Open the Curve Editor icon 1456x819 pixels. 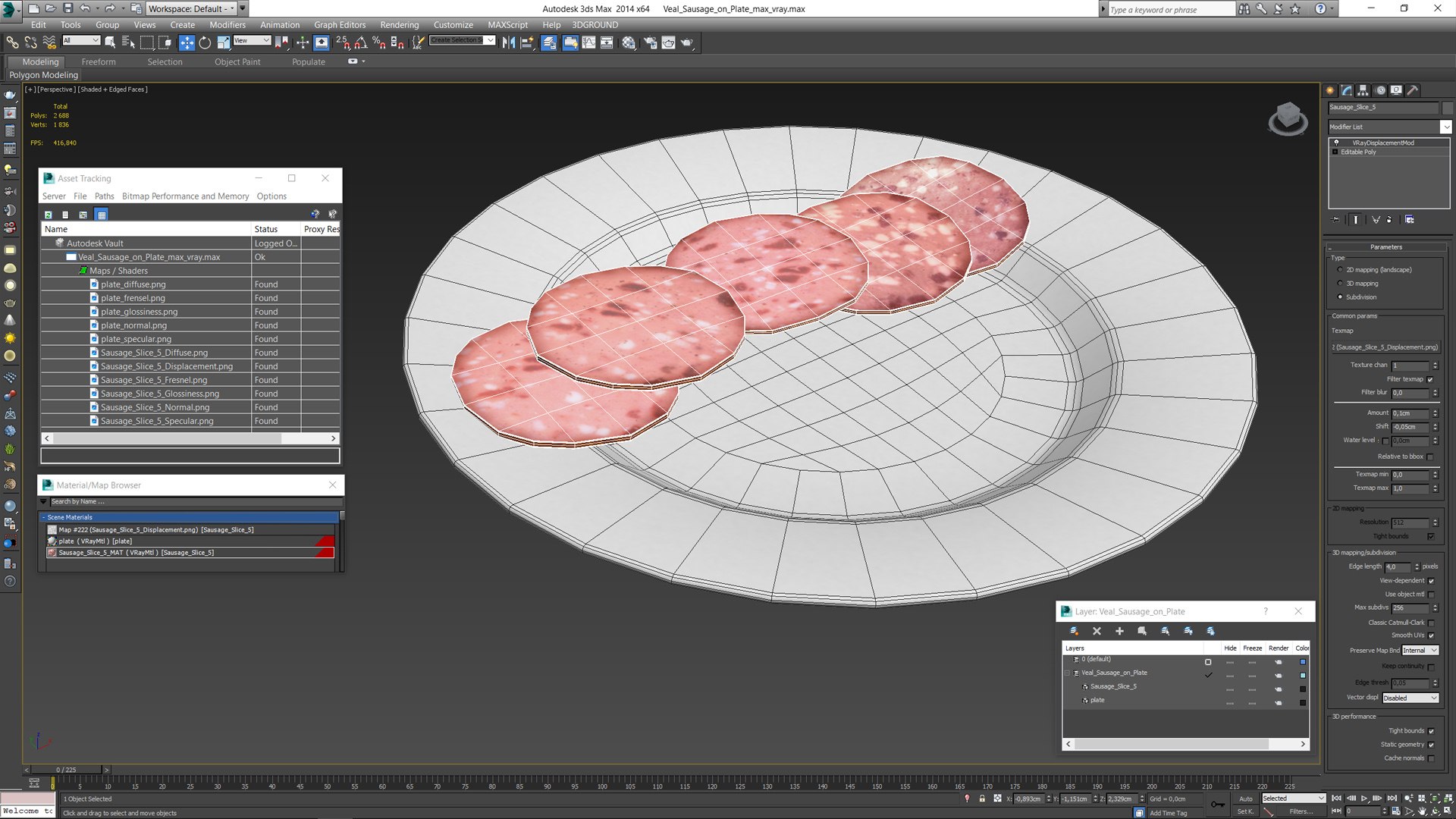point(588,42)
